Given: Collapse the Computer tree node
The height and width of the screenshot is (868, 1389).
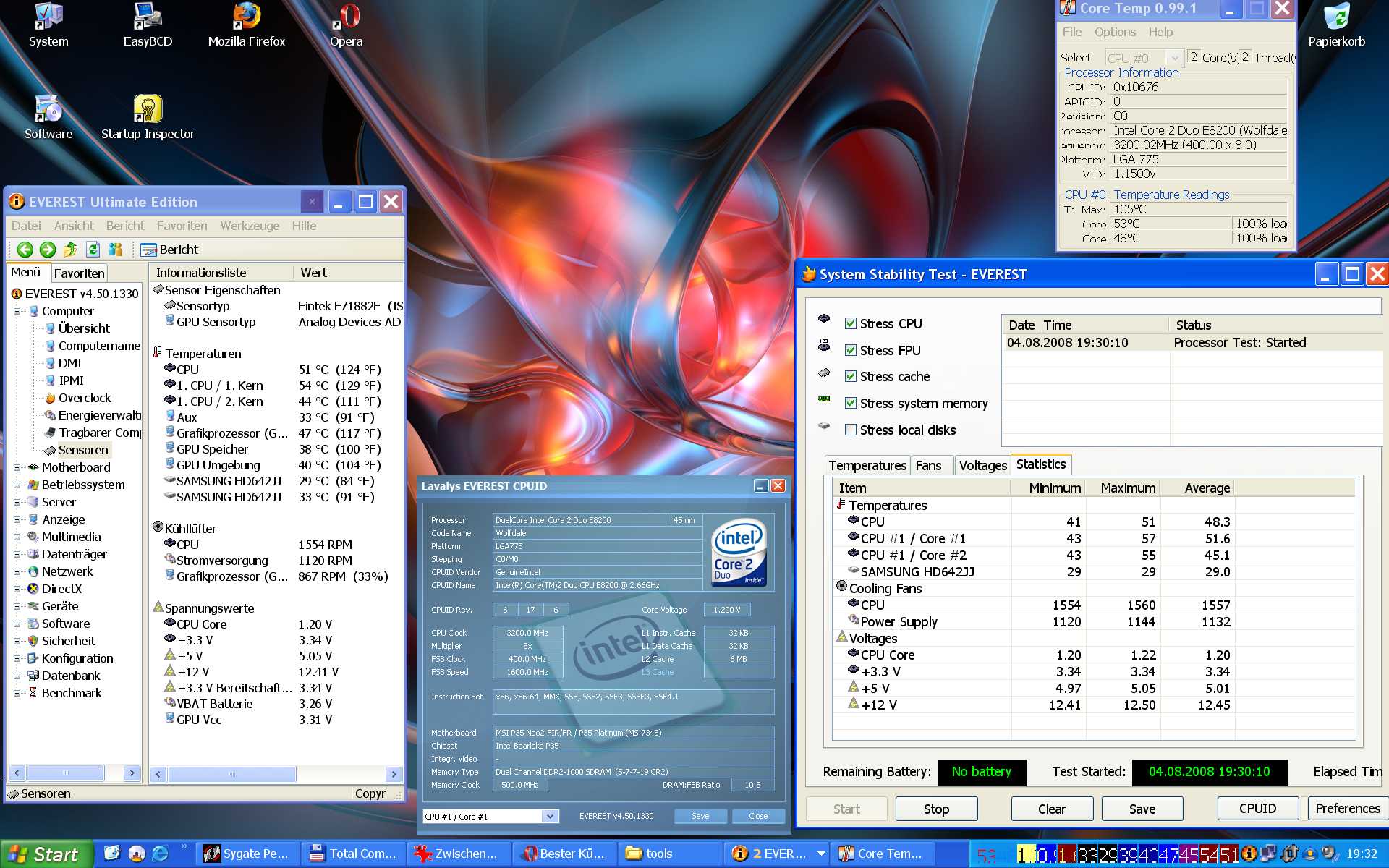Looking at the screenshot, I should point(17,311).
